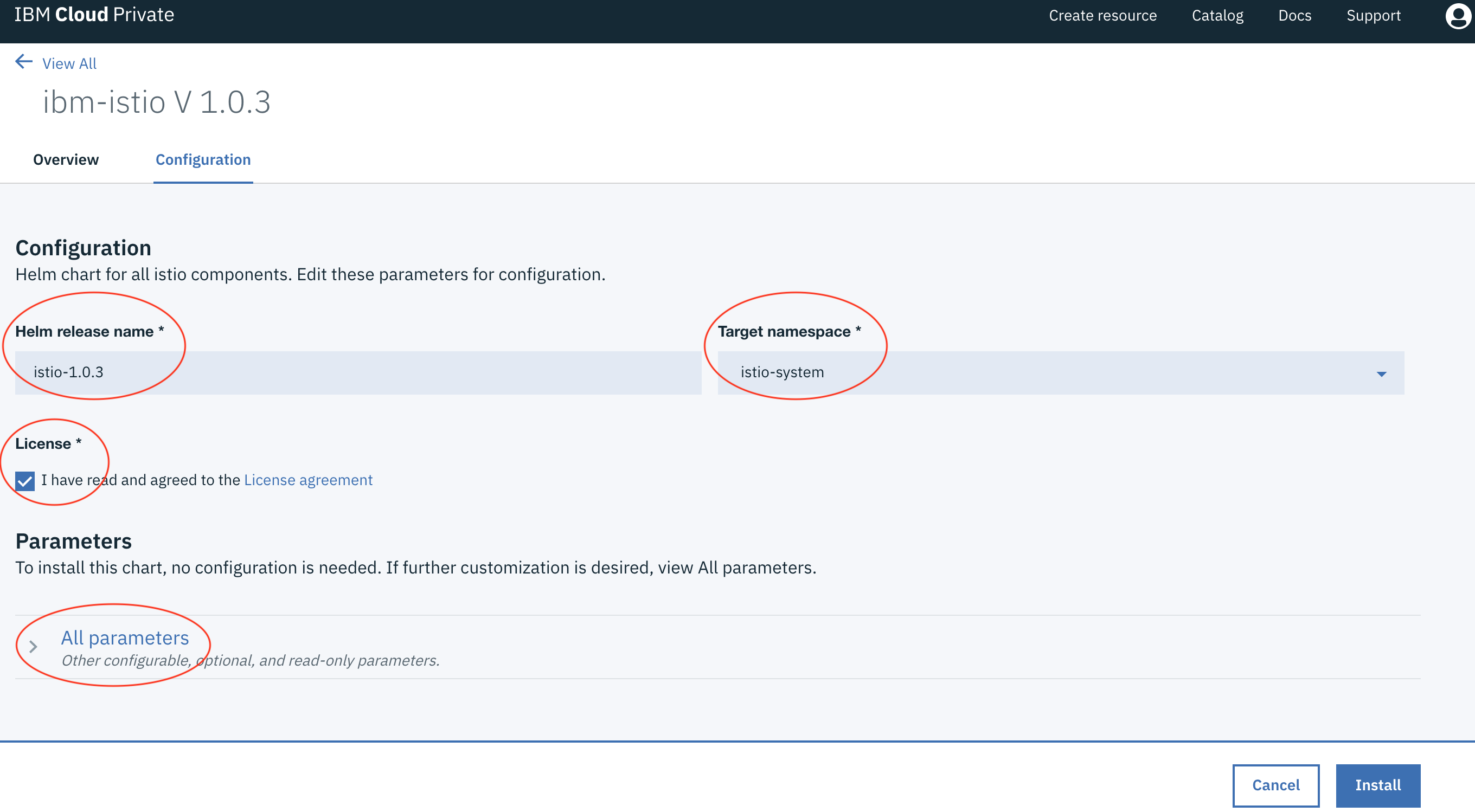Click the namespace dropdown caret arrow
The image size is (1475, 812).
[1381, 374]
